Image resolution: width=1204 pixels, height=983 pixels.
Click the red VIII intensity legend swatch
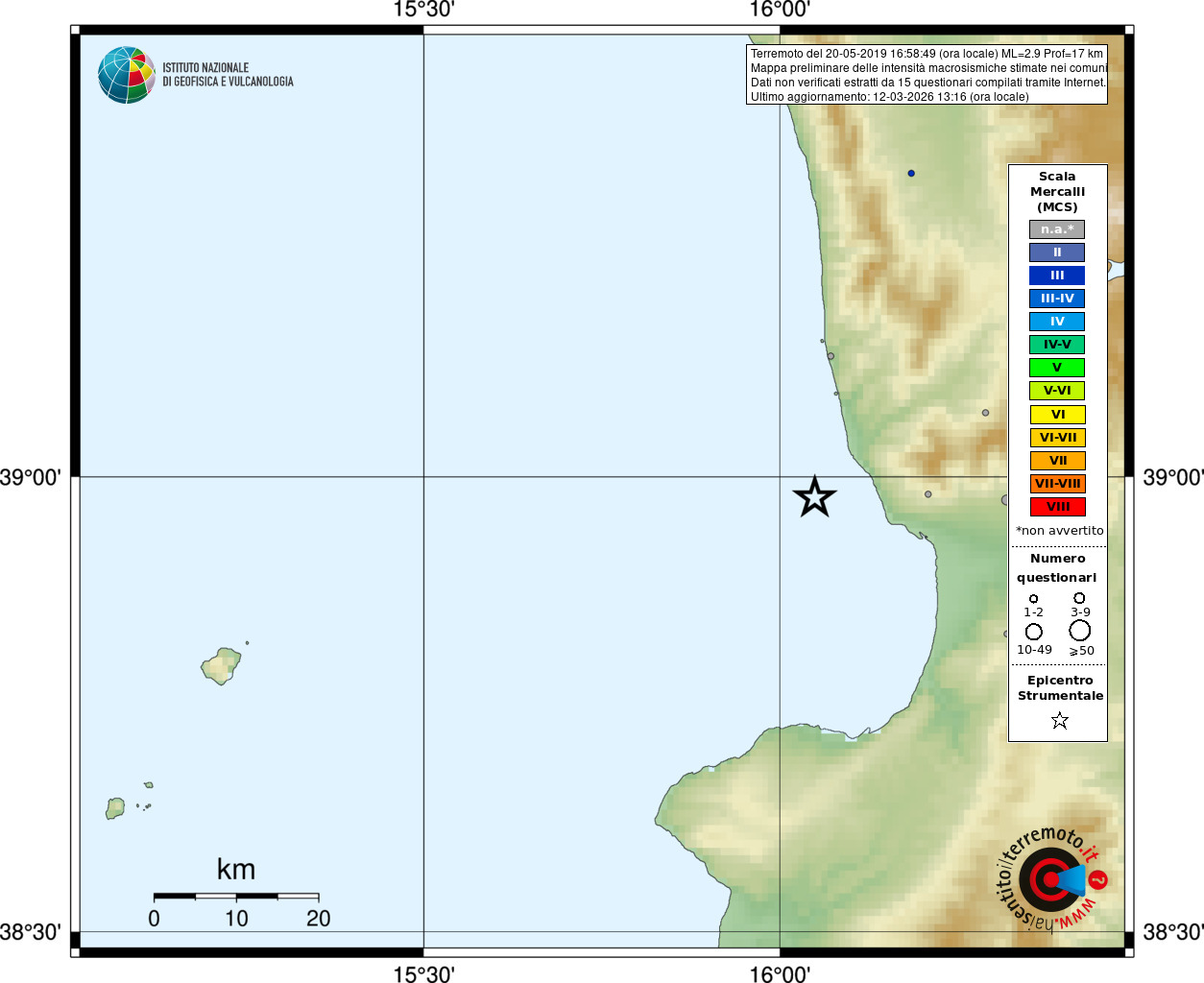(x=1057, y=507)
